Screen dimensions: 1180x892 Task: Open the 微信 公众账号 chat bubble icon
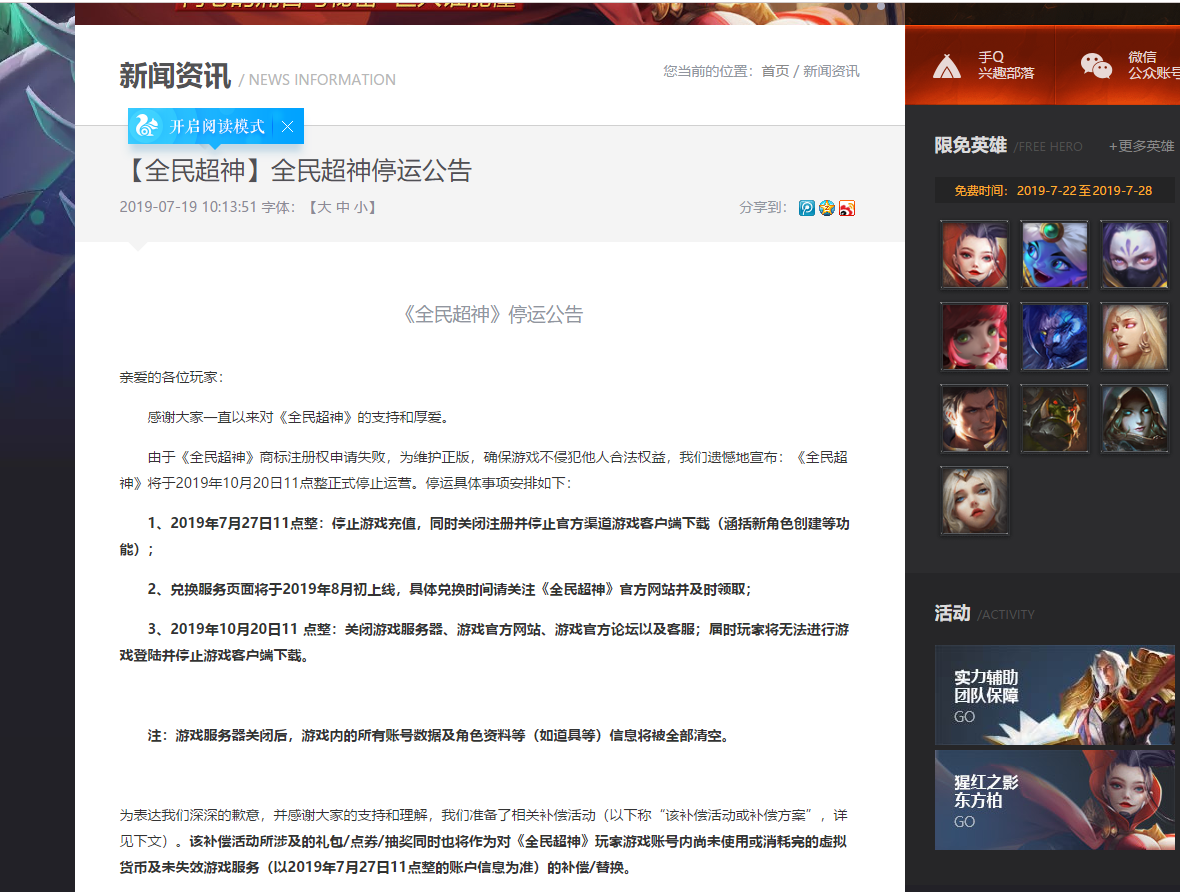[x=1096, y=65]
